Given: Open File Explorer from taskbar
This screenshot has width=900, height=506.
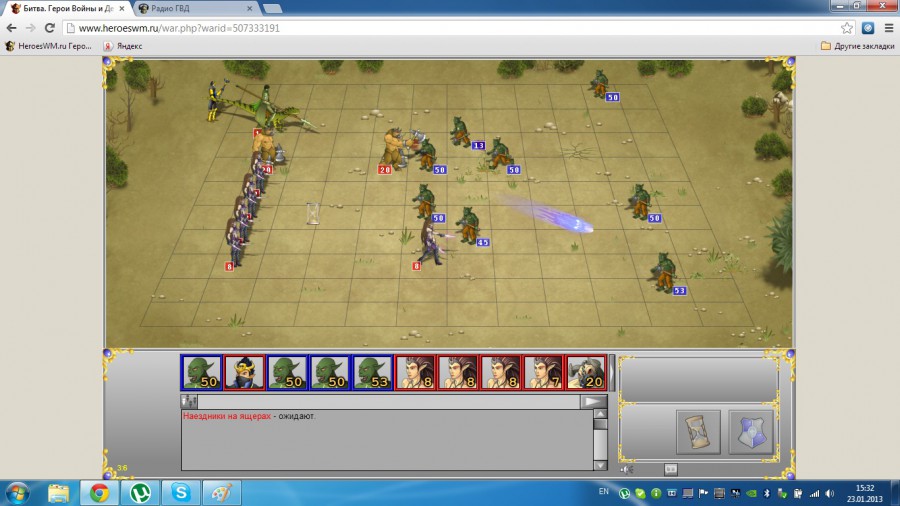Looking at the screenshot, I should pos(58,493).
